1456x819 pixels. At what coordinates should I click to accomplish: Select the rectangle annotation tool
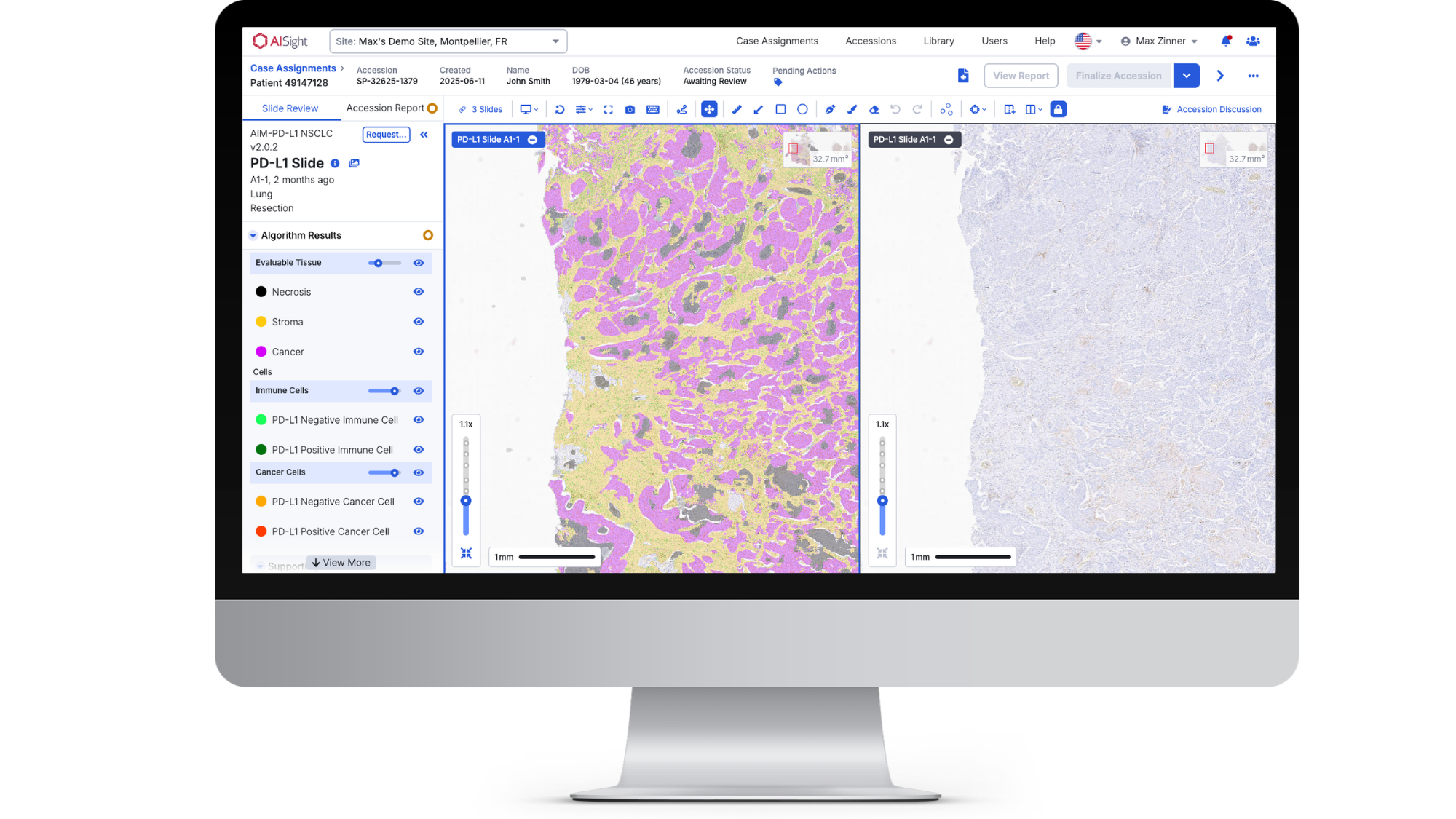click(x=780, y=109)
